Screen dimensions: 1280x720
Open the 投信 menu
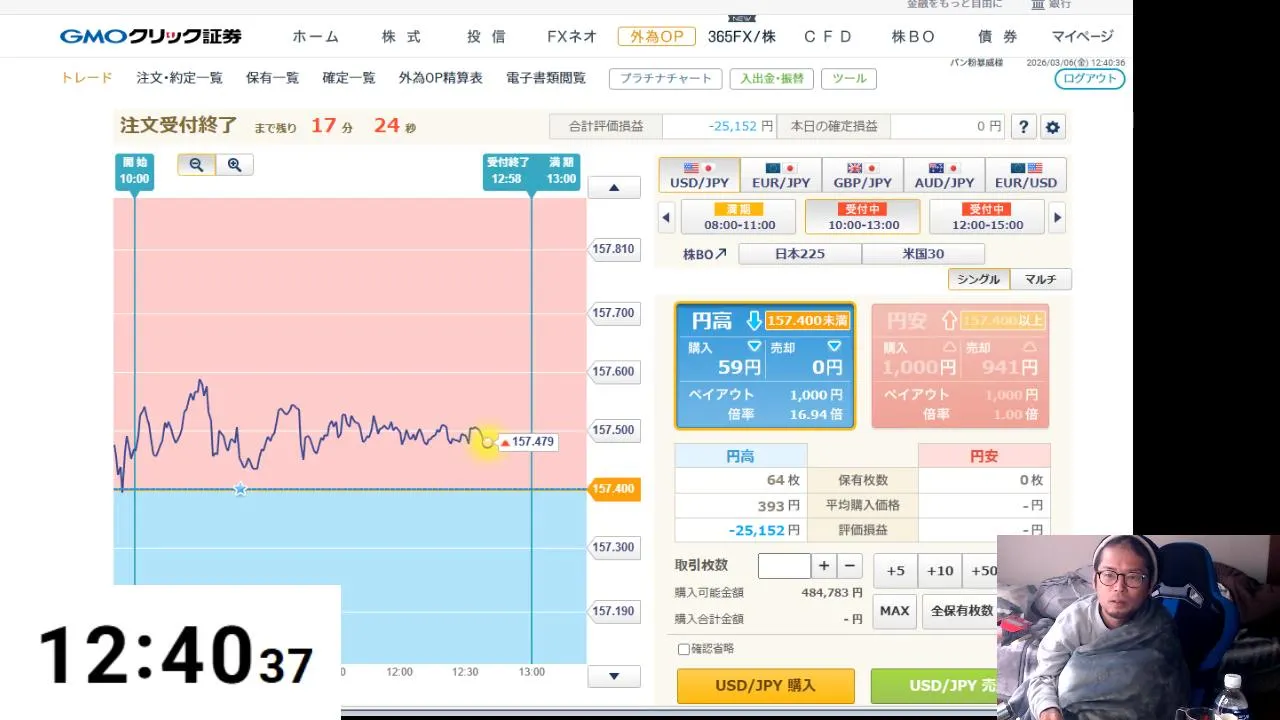coord(486,37)
